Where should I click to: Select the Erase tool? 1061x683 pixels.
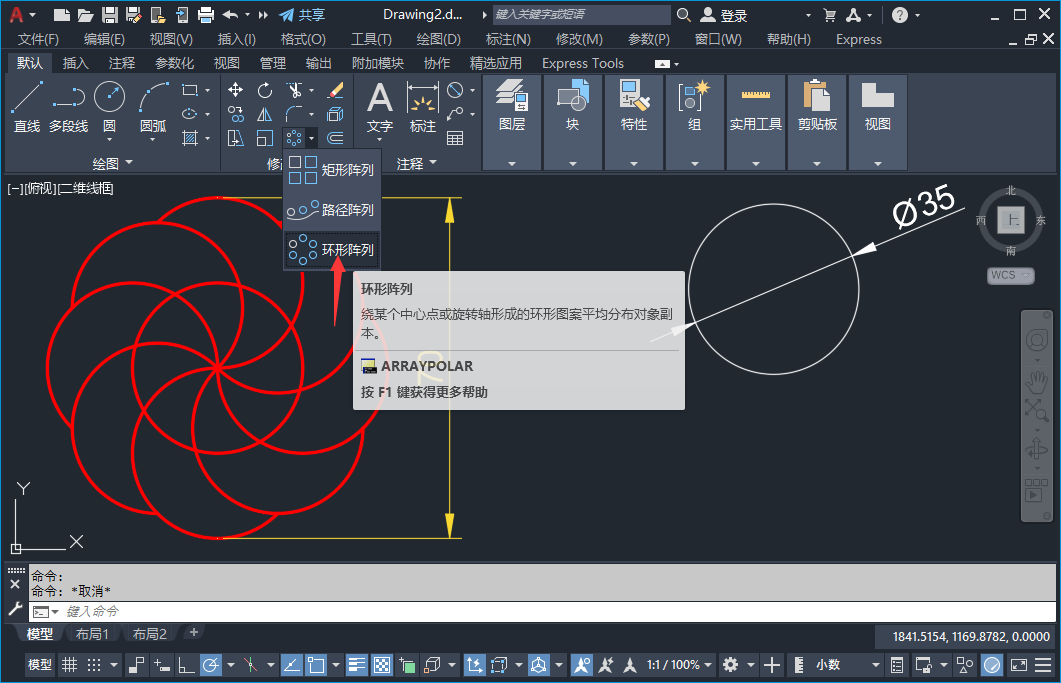pyautogui.click(x=335, y=89)
